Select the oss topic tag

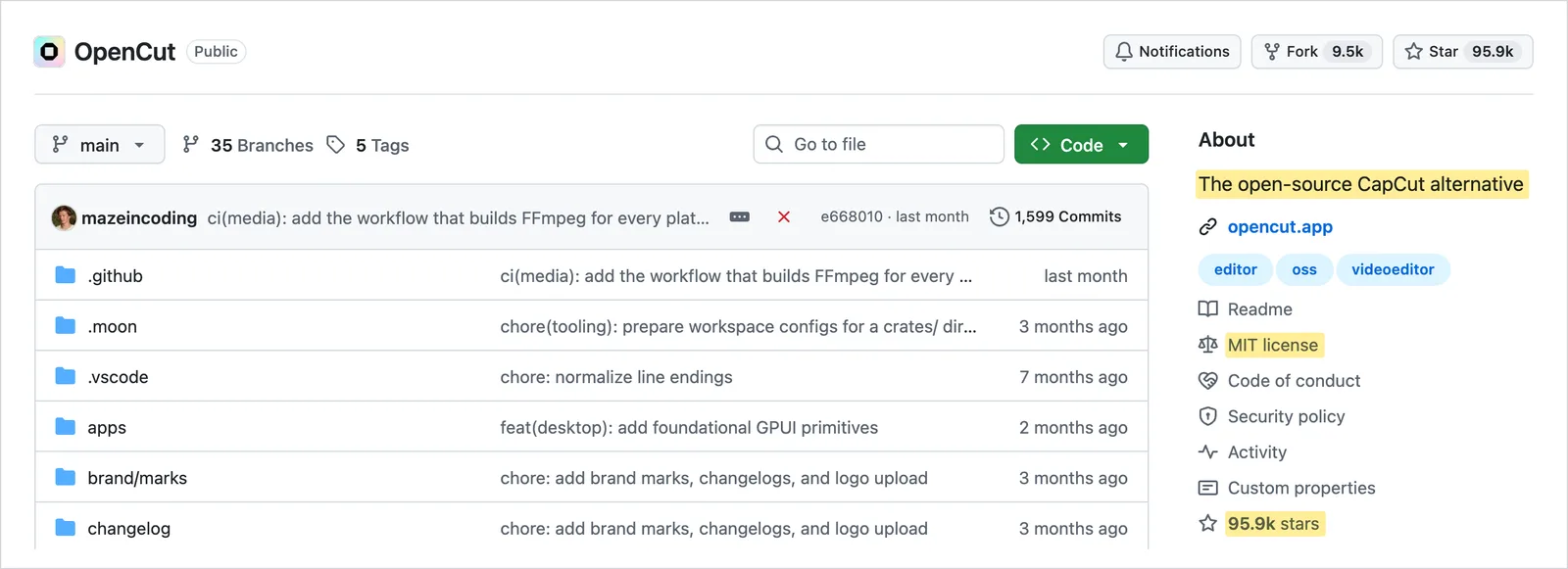click(x=1304, y=269)
